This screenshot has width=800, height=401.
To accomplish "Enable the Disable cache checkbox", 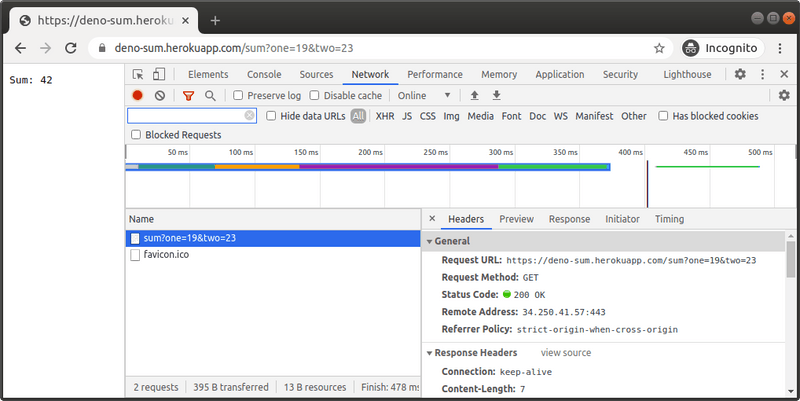I will pyautogui.click(x=314, y=95).
